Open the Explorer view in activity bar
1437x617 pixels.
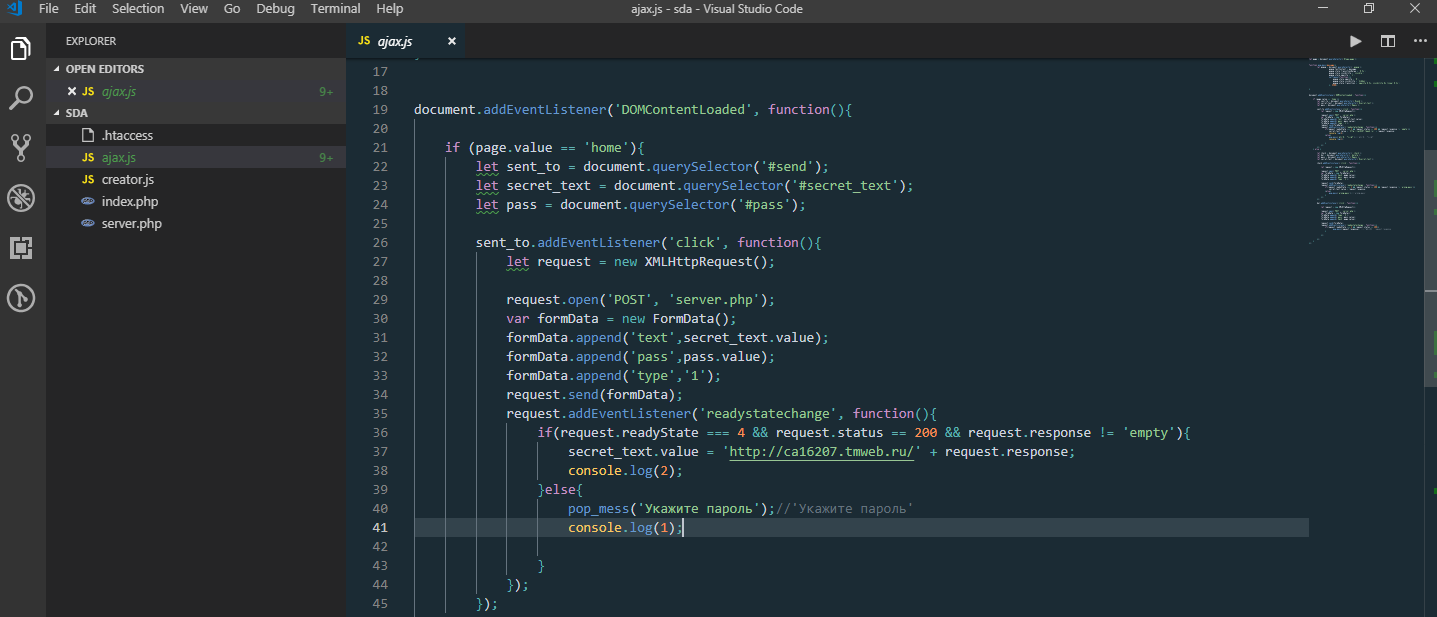22,49
